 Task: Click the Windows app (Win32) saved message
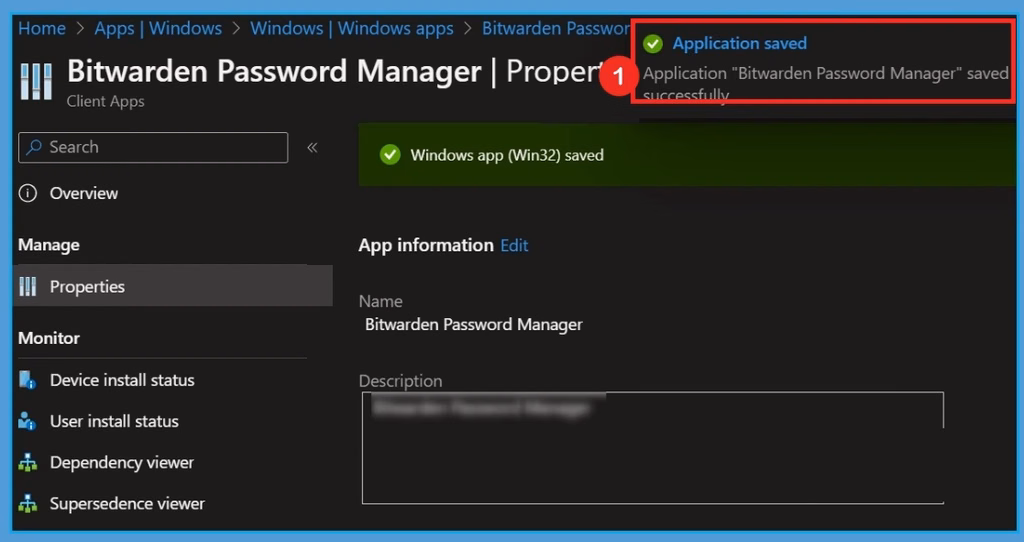507,155
